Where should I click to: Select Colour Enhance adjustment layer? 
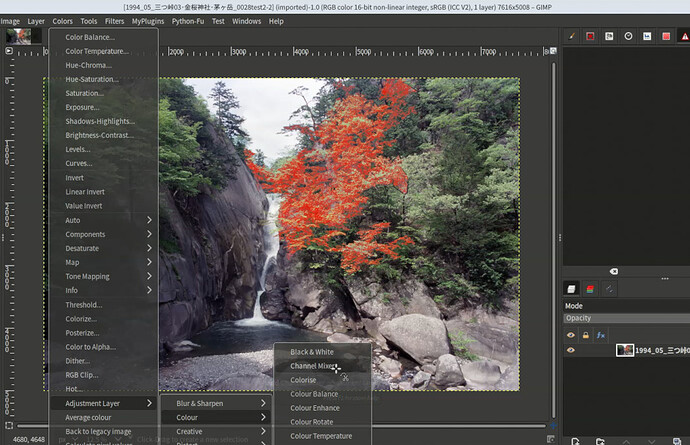pyautogui.click(x=323, y=408)
